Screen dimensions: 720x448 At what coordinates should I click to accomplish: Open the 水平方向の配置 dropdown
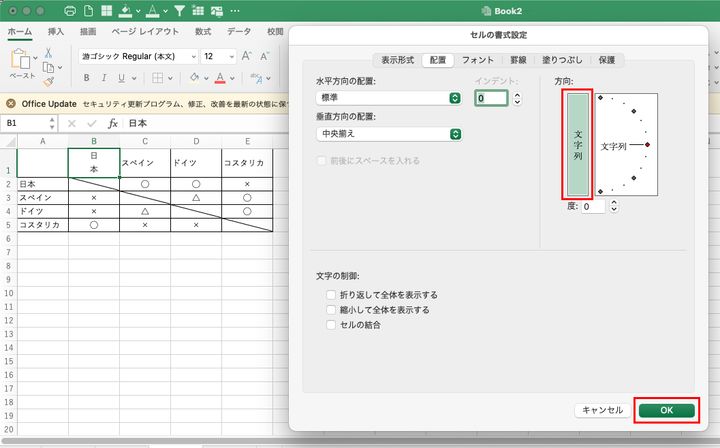pos(388,98)
